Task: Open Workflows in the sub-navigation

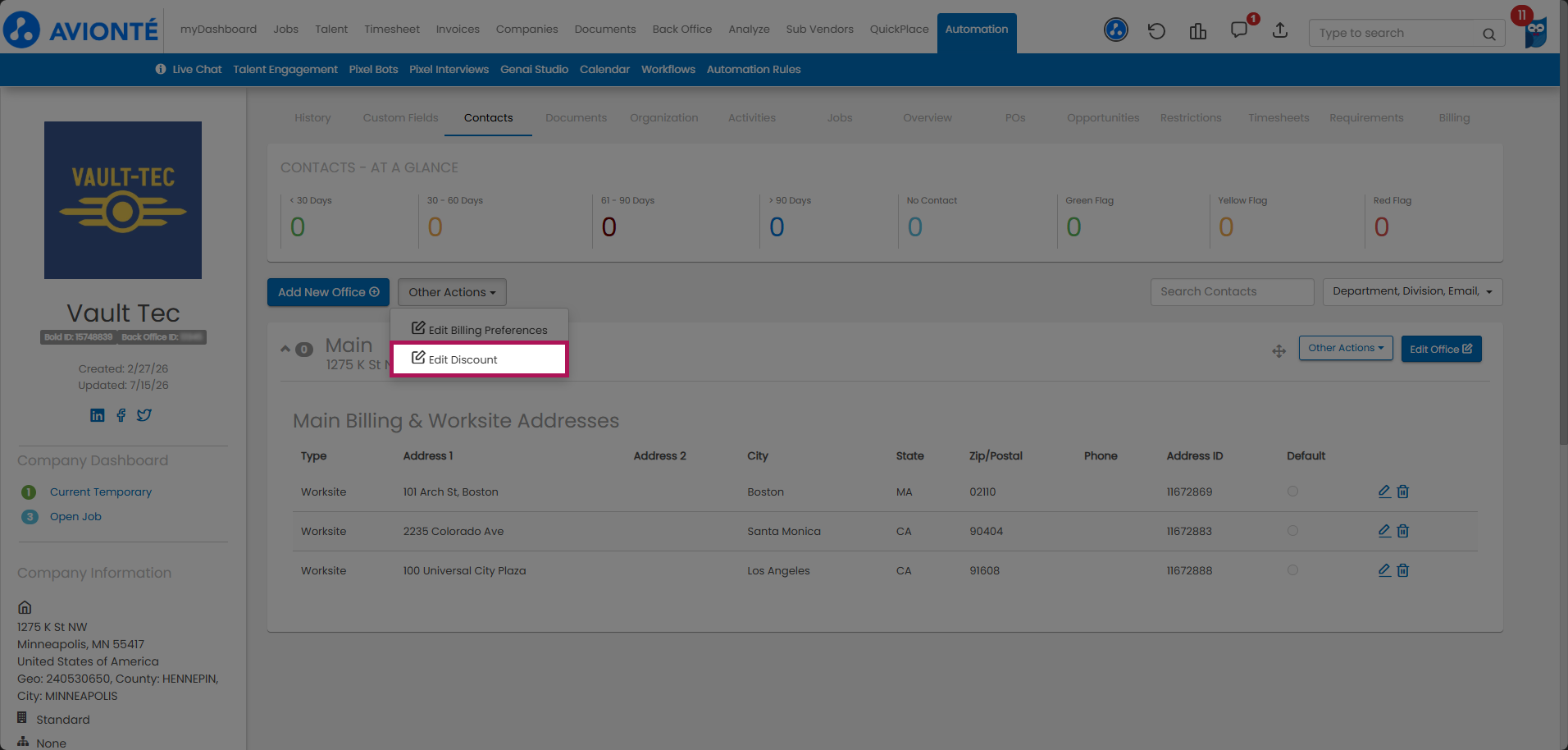Action: (668, 70)
